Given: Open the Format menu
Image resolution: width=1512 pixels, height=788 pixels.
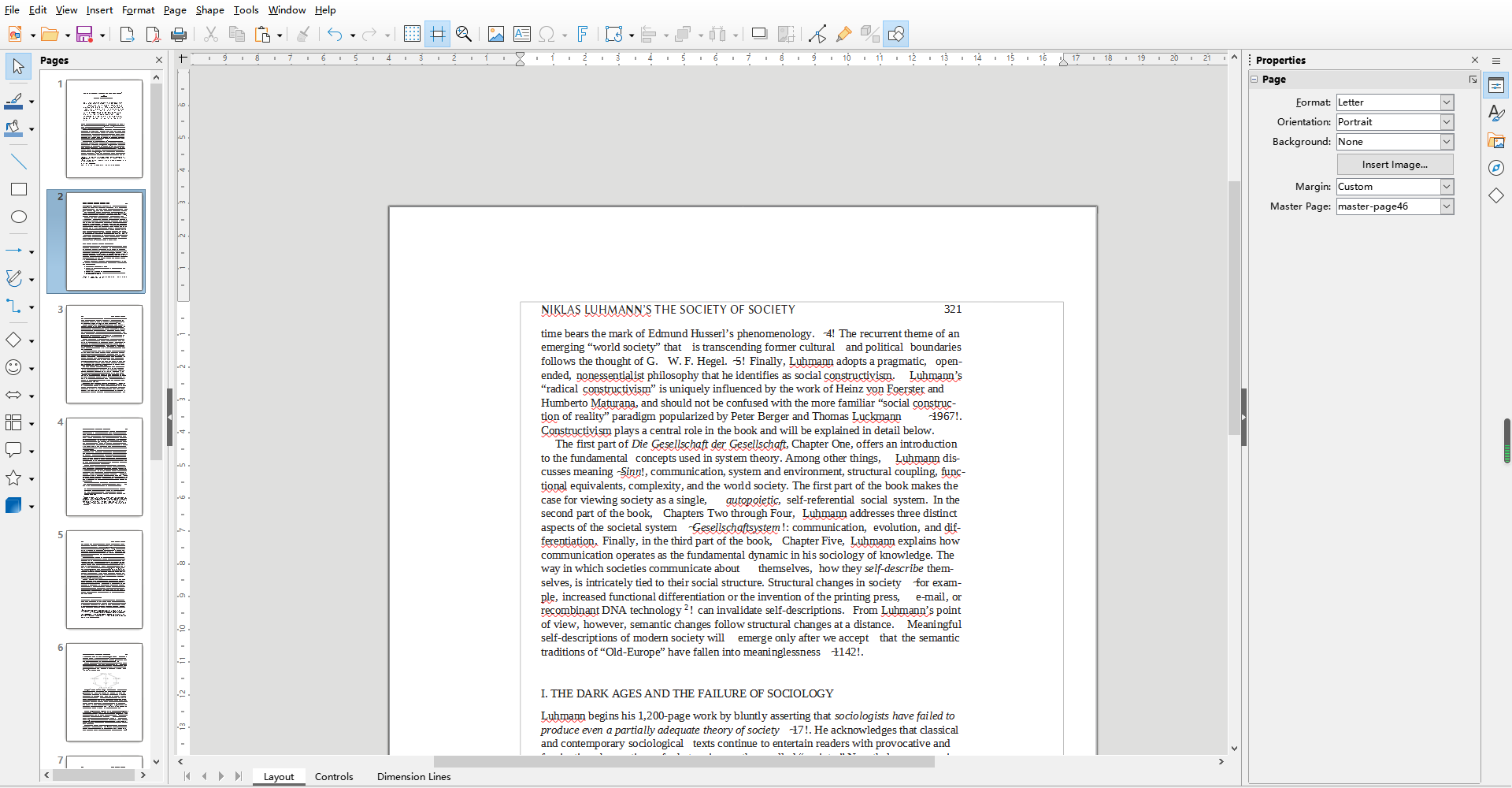Looking at the screenshot, I should (139, 9).
